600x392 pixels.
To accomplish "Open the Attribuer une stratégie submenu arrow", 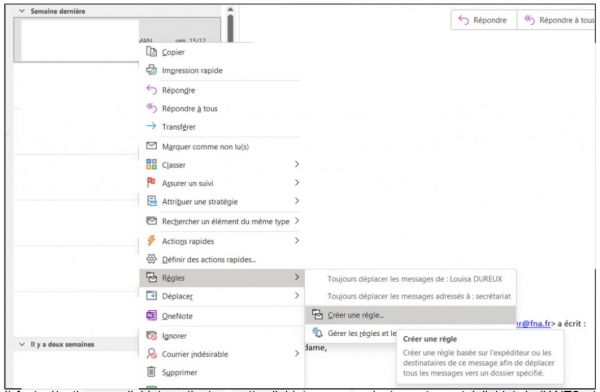I will (x=297, y=201).
